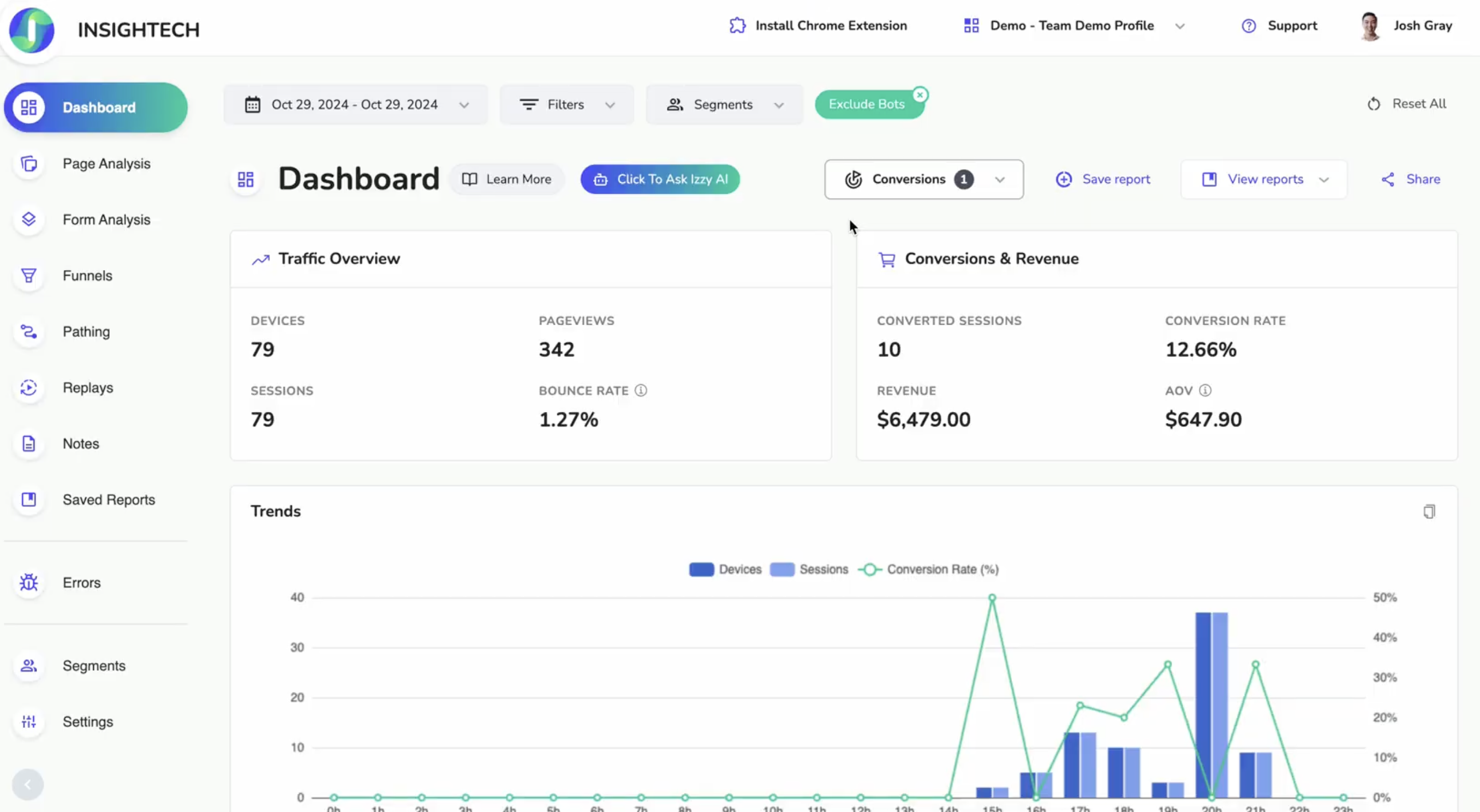Open the AOV info tooltip

pyautogui.click(x=1205, y=390)
